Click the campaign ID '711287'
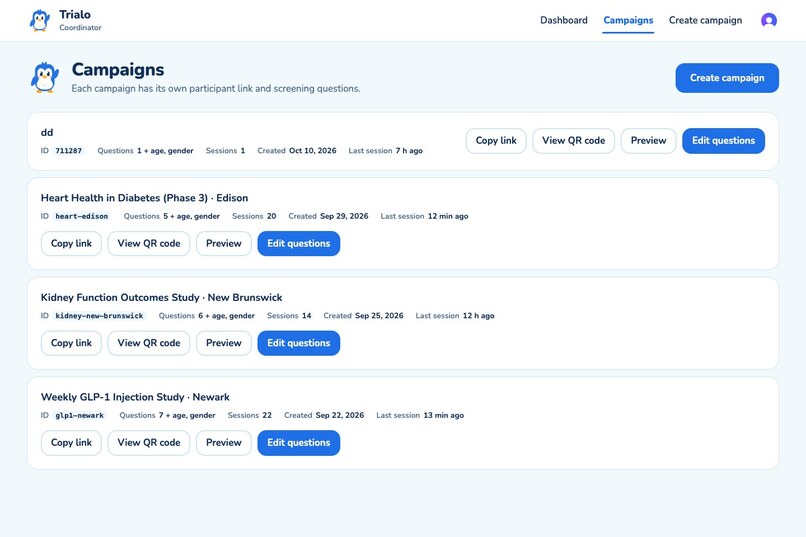The height and width of the screenshot is (537, 806). (x=68, y=151)
